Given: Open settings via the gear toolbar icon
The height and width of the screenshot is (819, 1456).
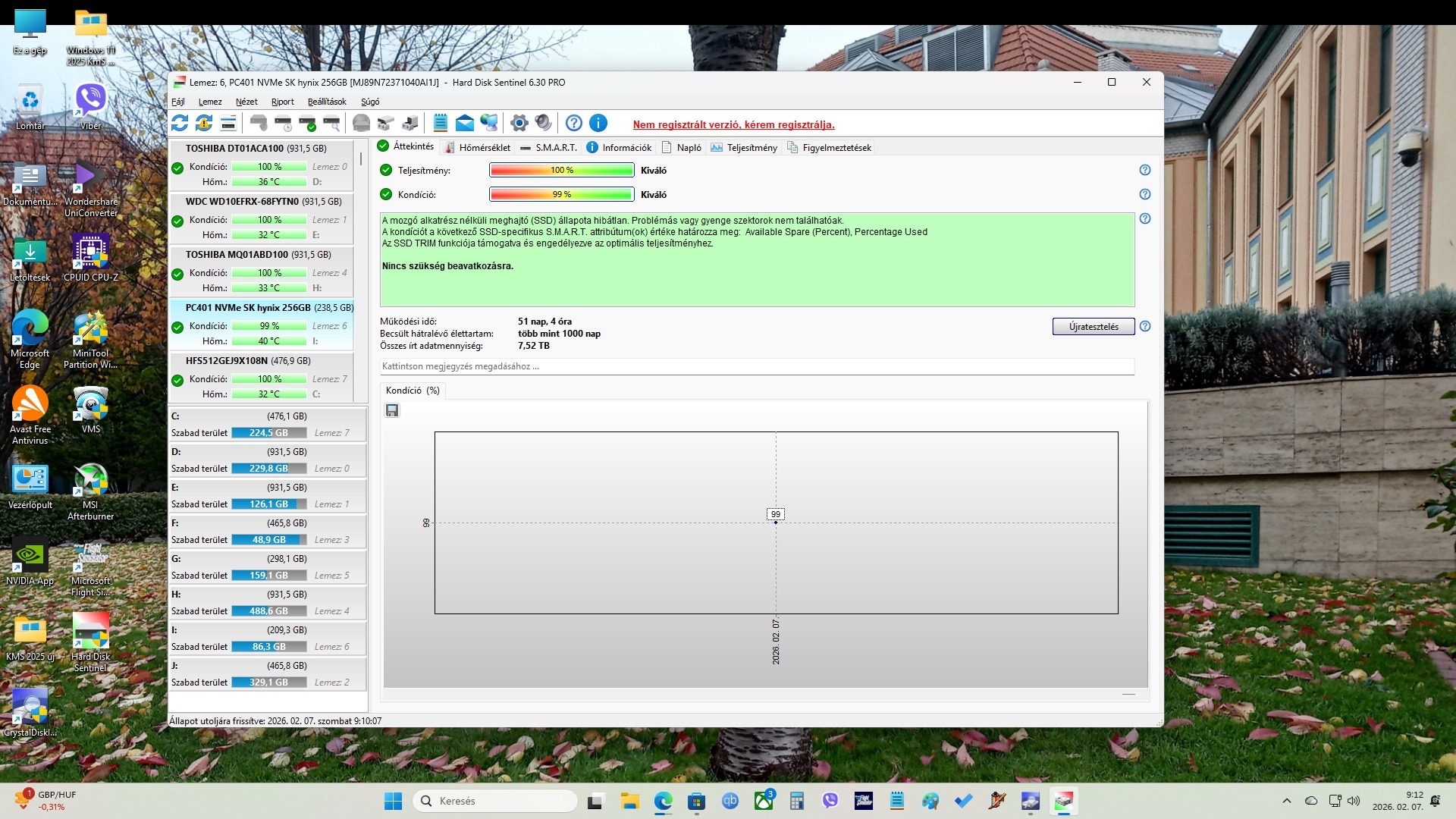Looking at the screenshot, I should pos(519,123).
